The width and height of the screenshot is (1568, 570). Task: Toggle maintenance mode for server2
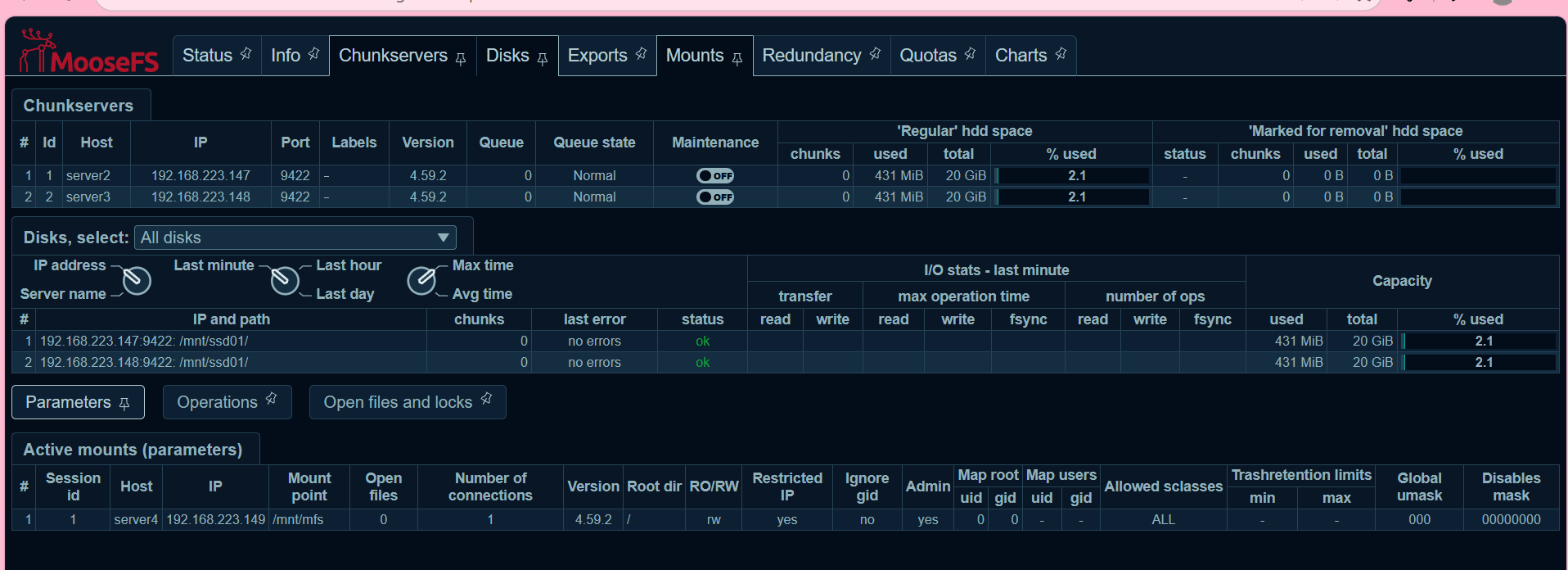(x=715, y=176)
